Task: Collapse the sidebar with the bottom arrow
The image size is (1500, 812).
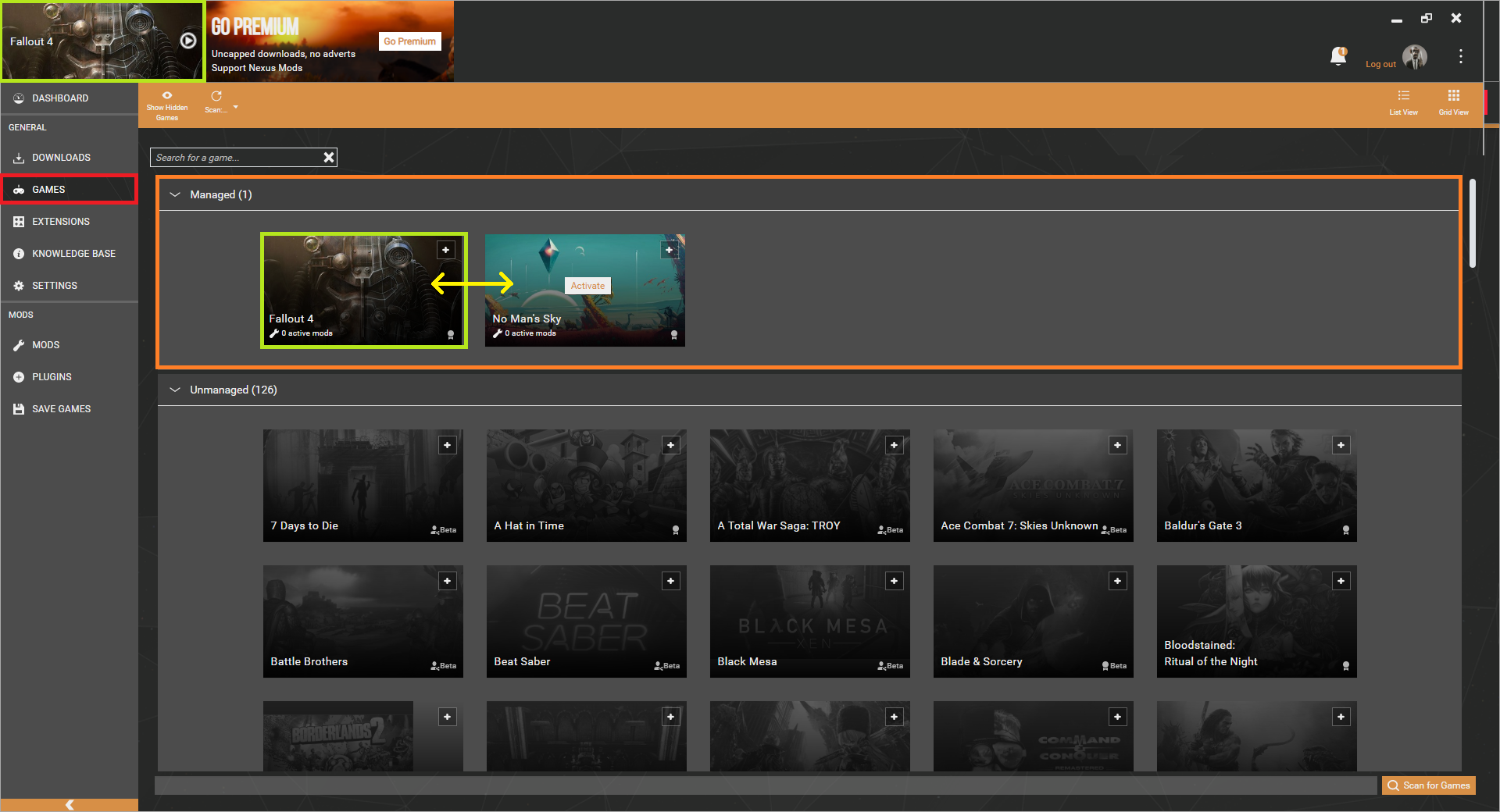Action: tap(70, 805)
